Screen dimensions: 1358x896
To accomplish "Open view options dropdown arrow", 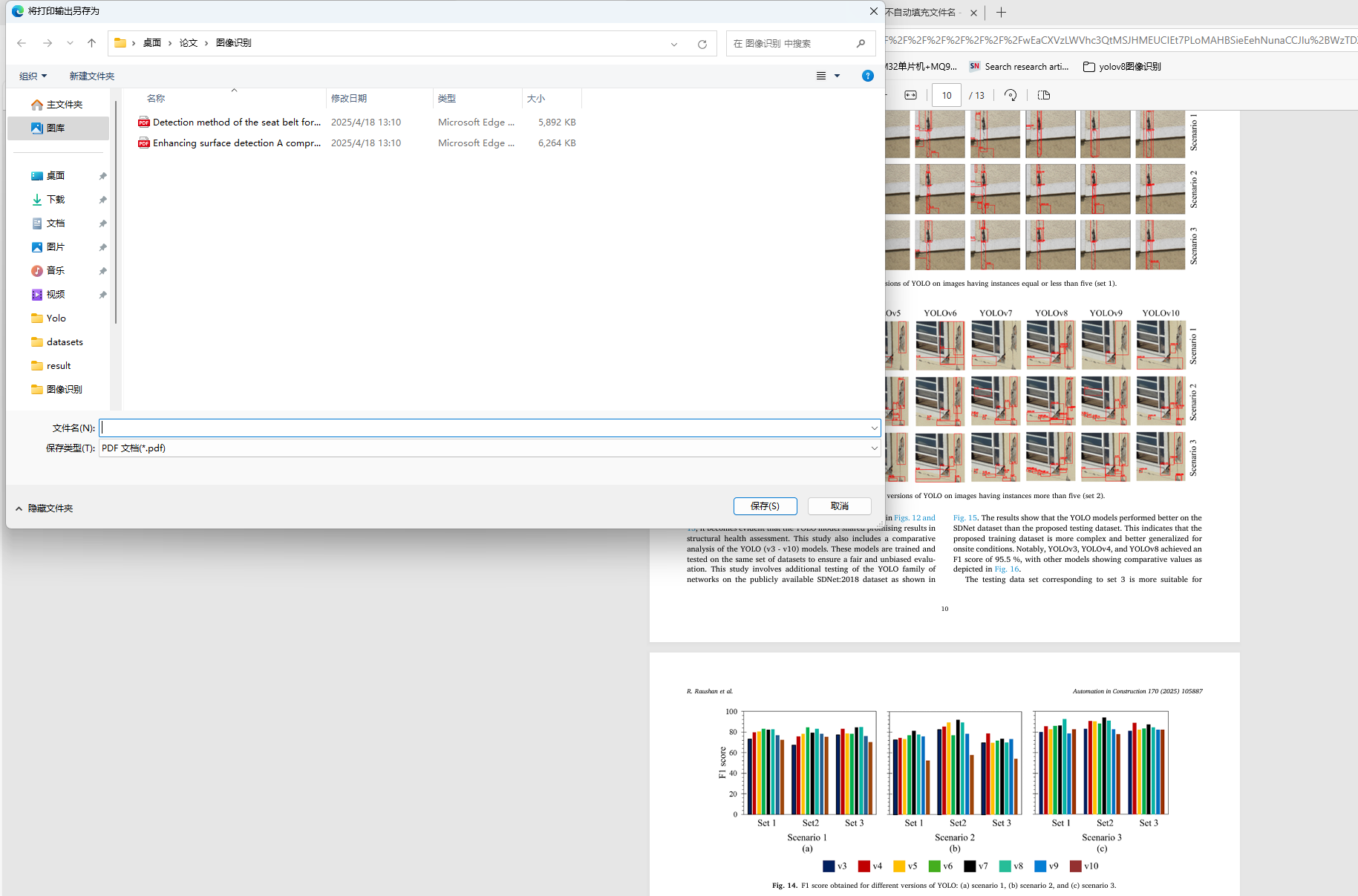I will (x=837, y=76).
